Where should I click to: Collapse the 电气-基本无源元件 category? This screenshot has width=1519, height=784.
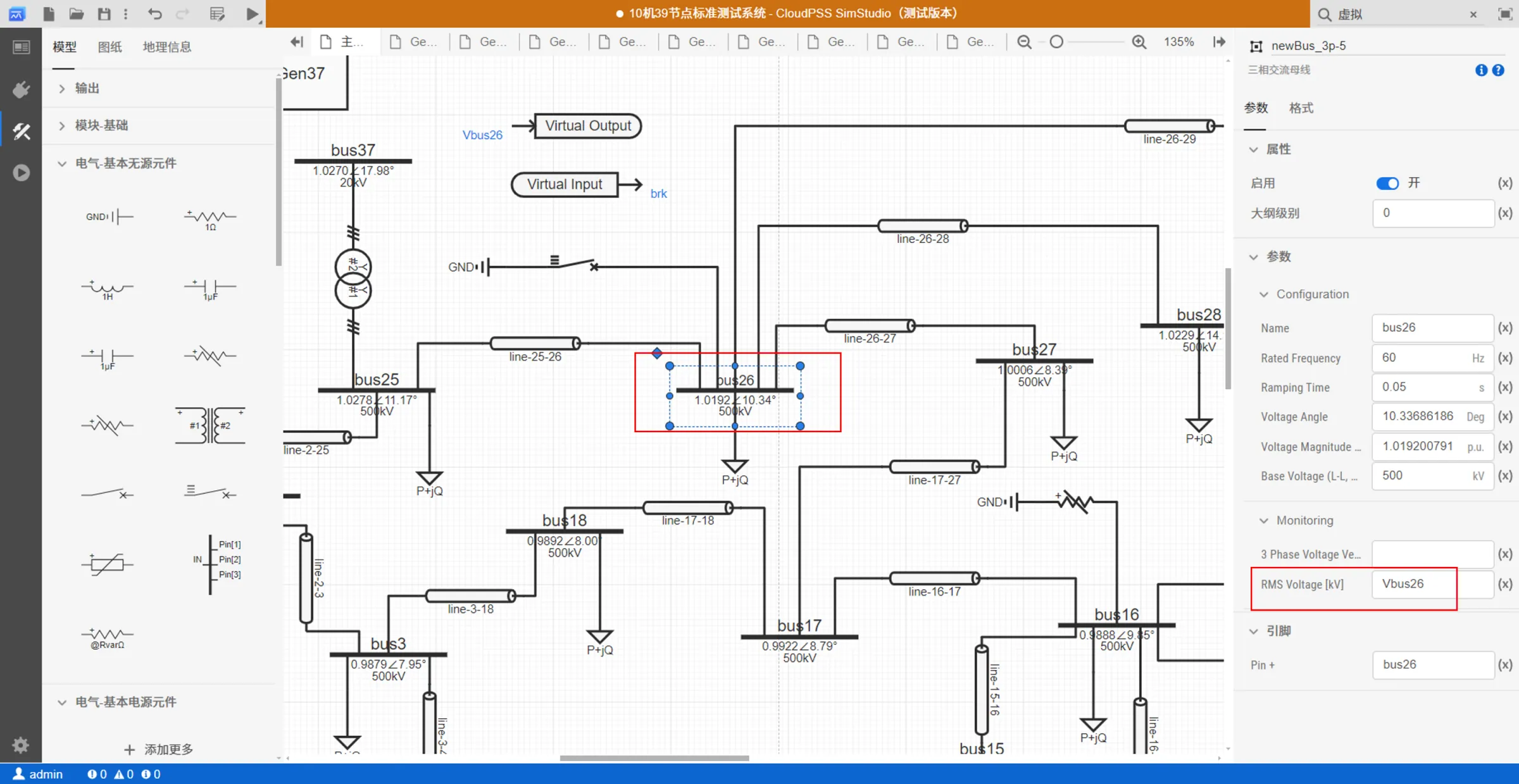(159, 163)
